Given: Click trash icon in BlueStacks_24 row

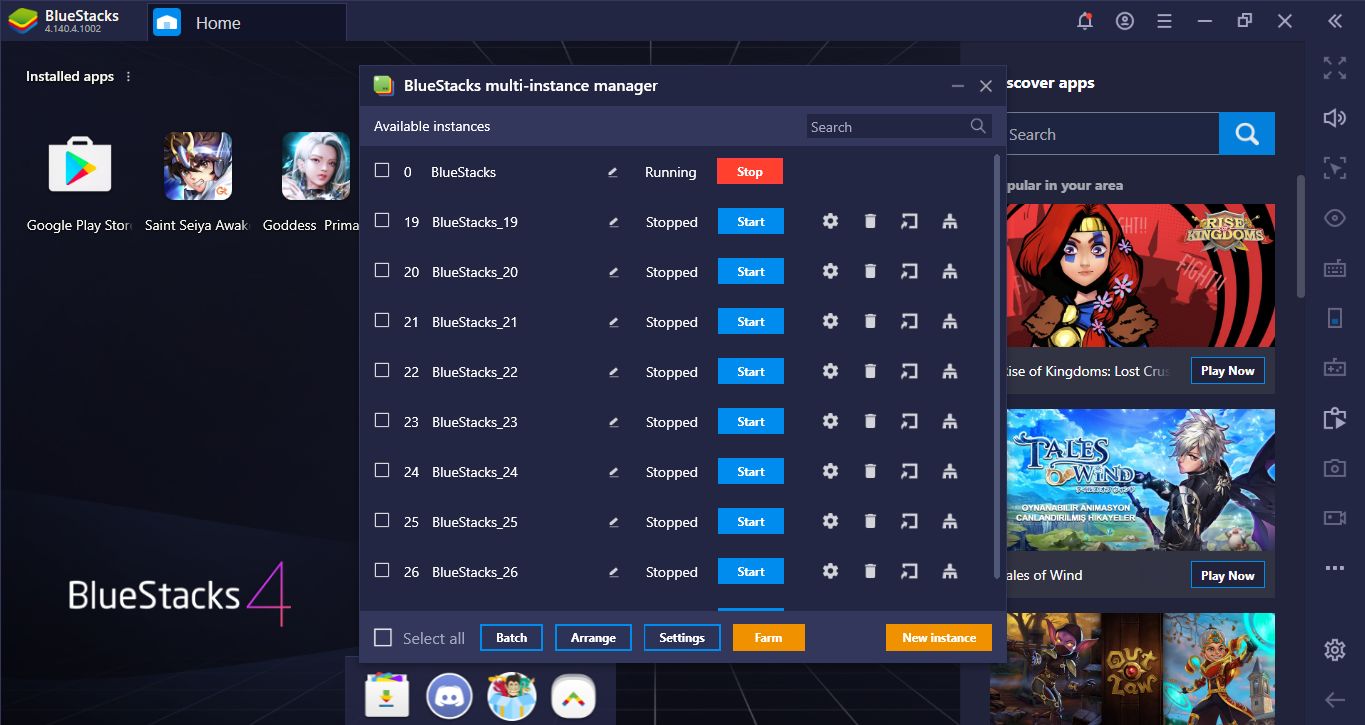Looking at the screenshot, I should click(x=870, y=471).
